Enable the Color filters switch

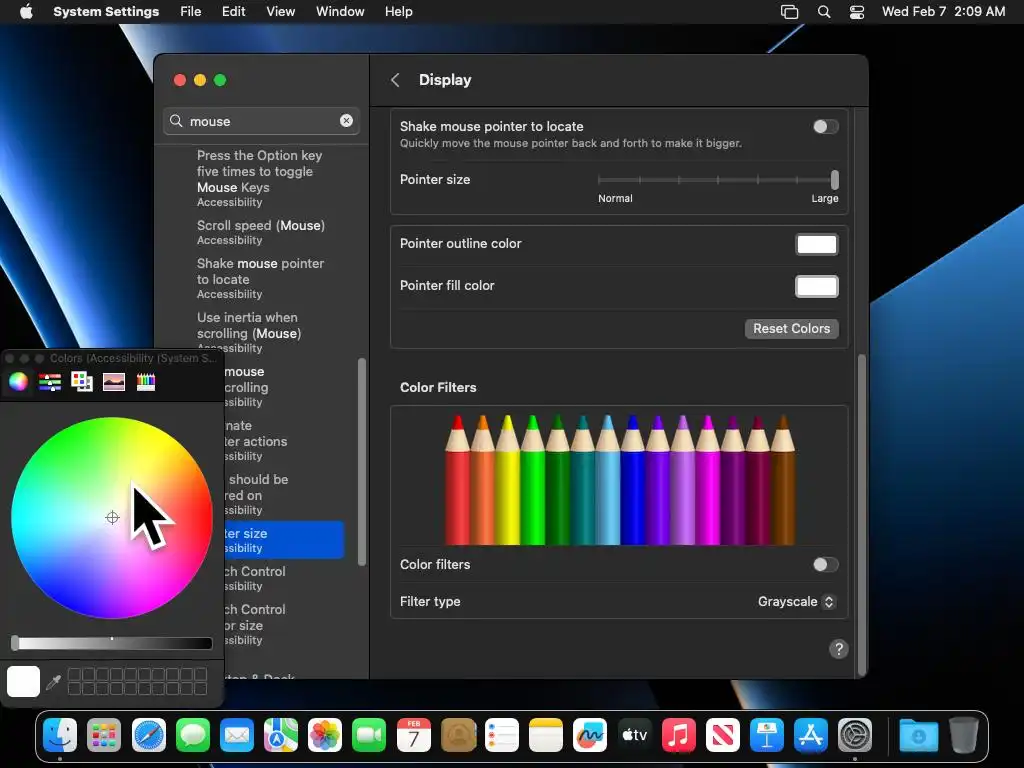pos(825,564)
